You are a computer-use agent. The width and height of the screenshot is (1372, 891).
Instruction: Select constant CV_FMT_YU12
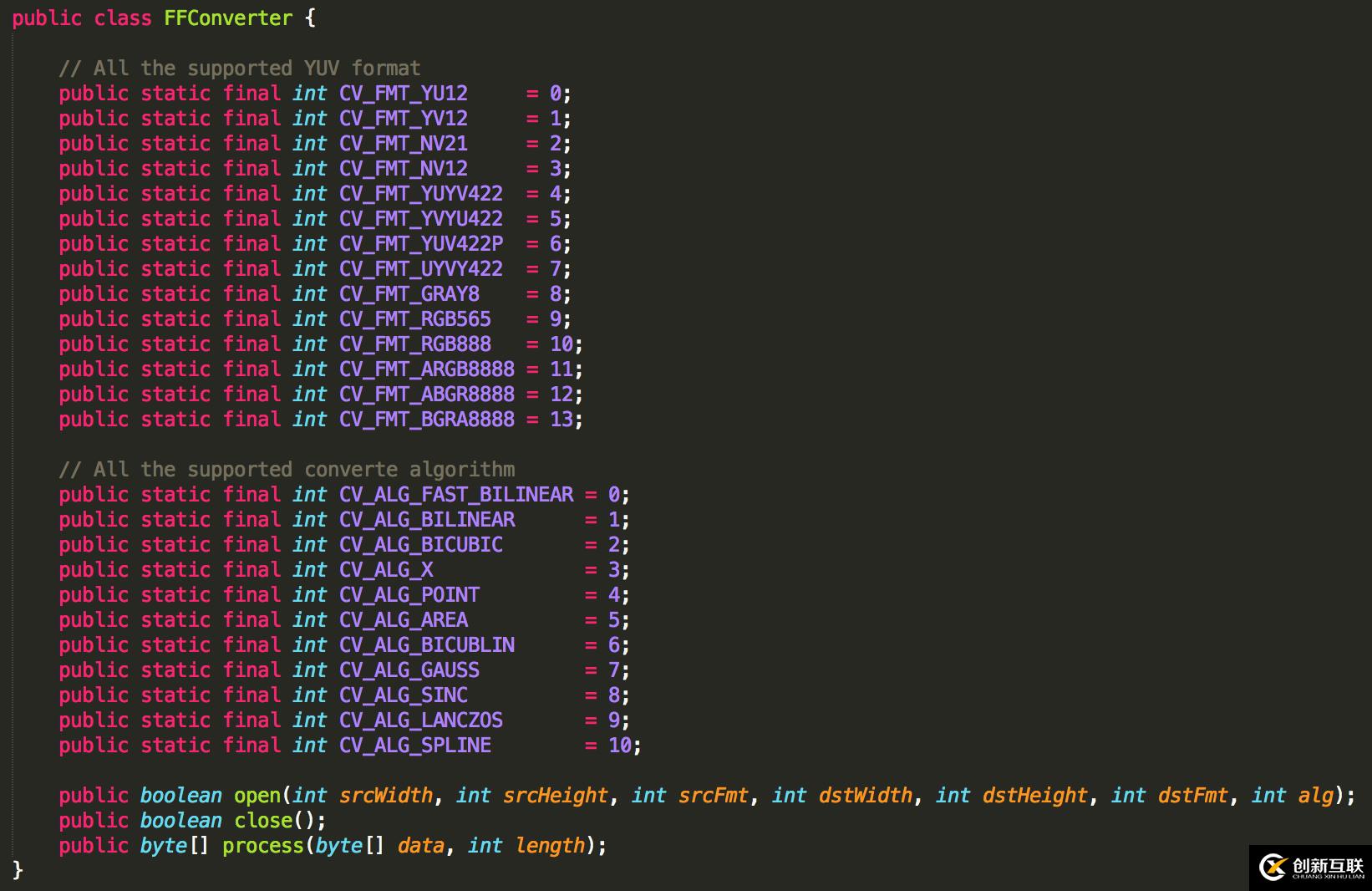pyautogui.click(x=404, y=93)
